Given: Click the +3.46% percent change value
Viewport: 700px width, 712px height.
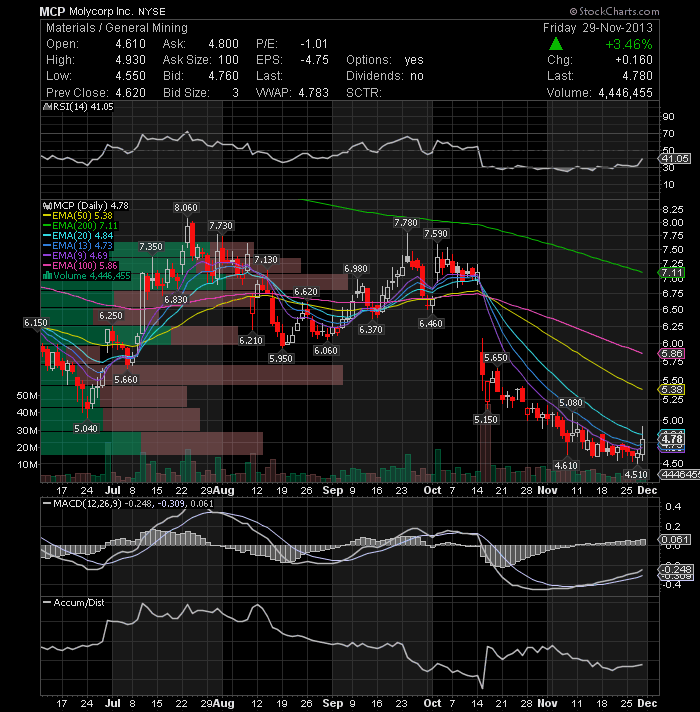Looking at the screenshot, I should tap(629, 44).
